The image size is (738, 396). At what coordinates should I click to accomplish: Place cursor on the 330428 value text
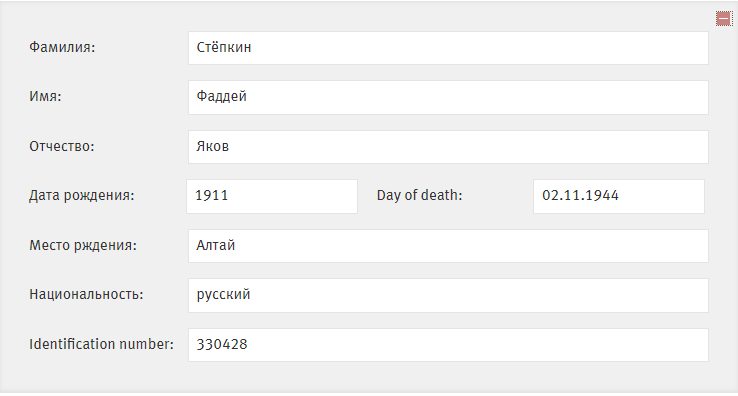point(222,344)
